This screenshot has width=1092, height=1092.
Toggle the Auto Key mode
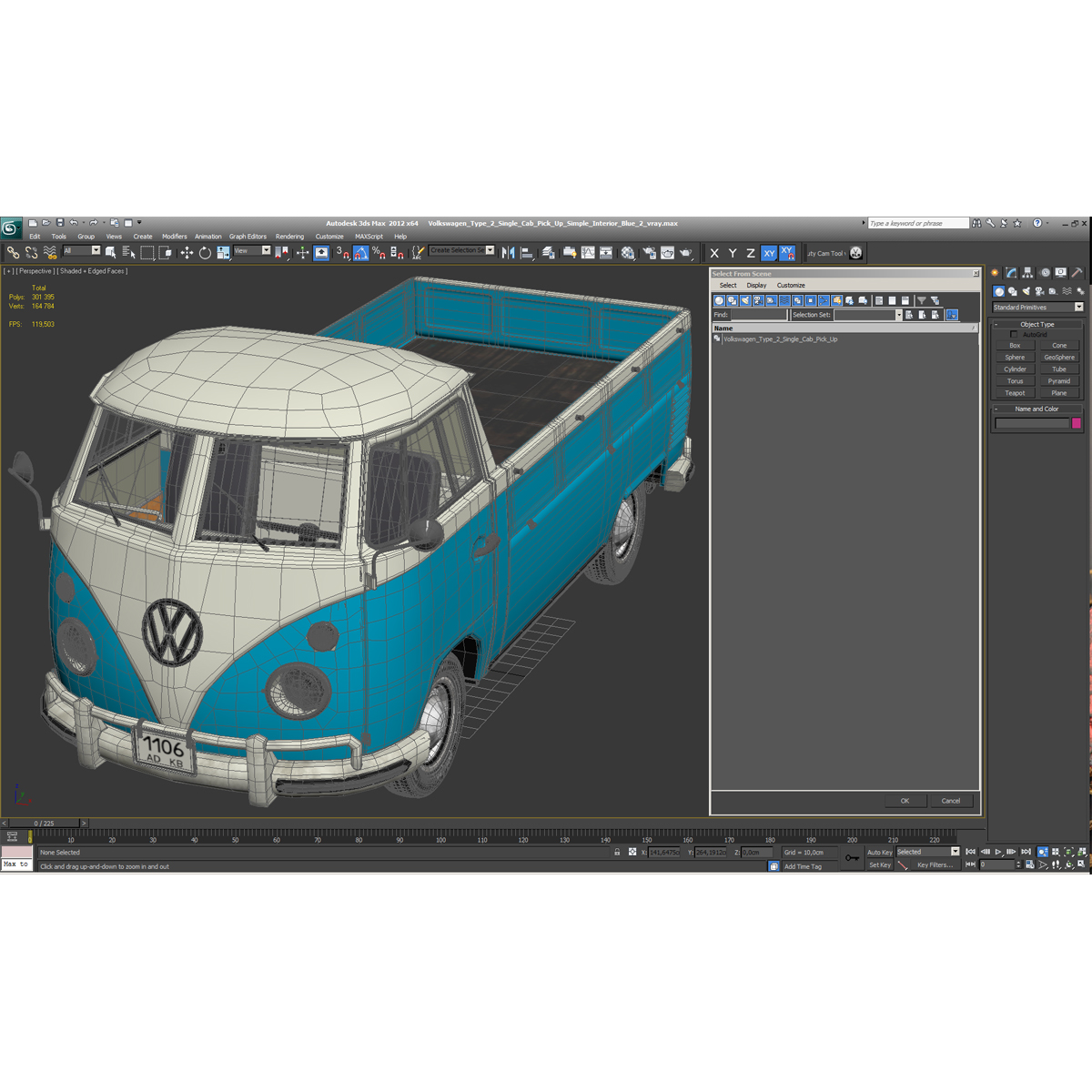(x=880, y=853)
